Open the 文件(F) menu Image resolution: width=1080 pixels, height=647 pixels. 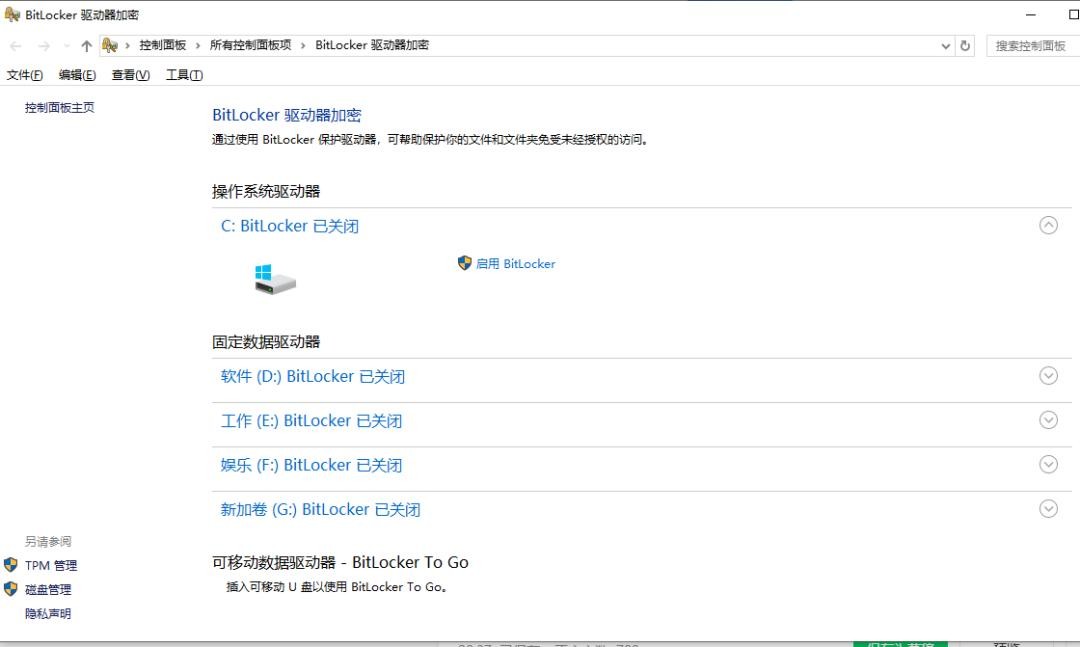click(x=25, y=75)
